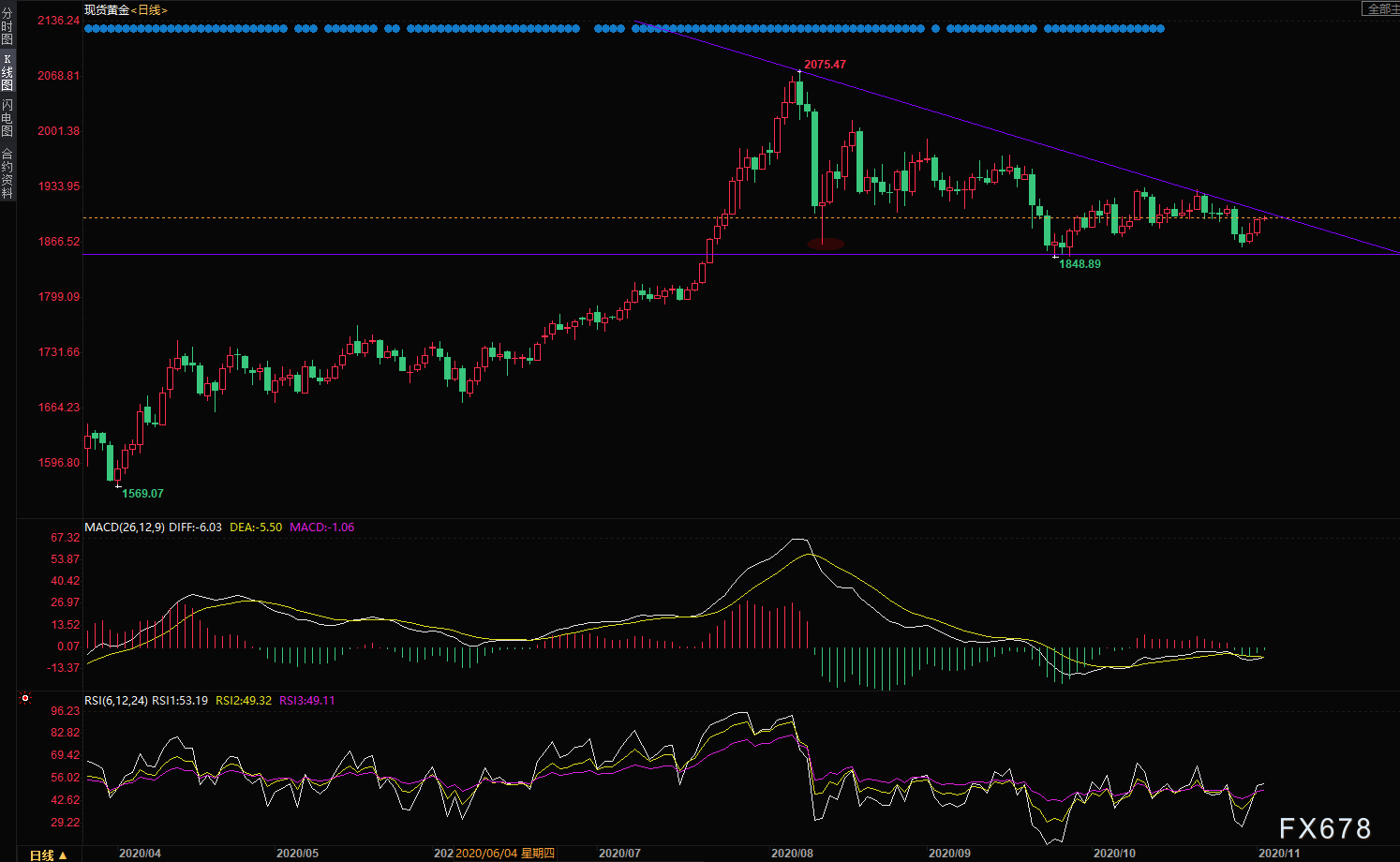This screenshot has width=1400, height=862.
Task: Click the 0.07 MACD axis value
Action: (x=68, y=646)
